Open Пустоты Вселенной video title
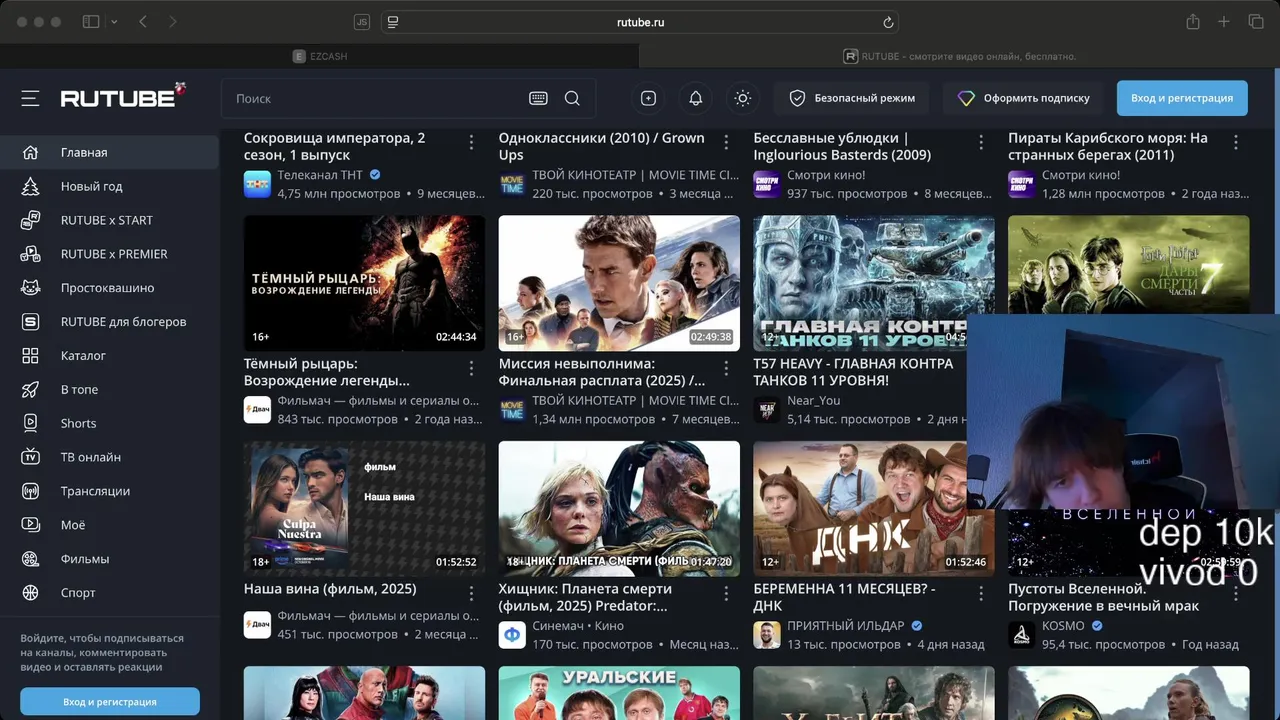Image resolution: width=1280 pixels, height=720 pixels. [1103, 597]
